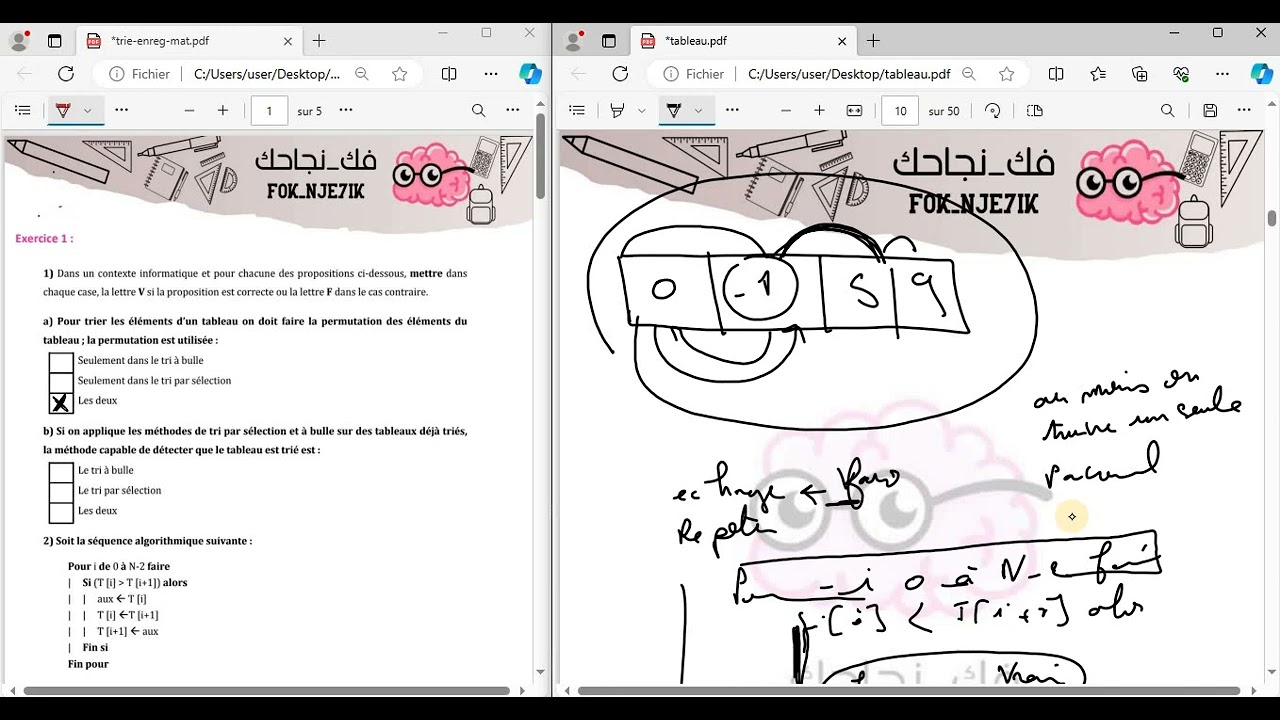
Task: Open Copilot in trie-enreg-mat window
Action: (x=530, y=74)
